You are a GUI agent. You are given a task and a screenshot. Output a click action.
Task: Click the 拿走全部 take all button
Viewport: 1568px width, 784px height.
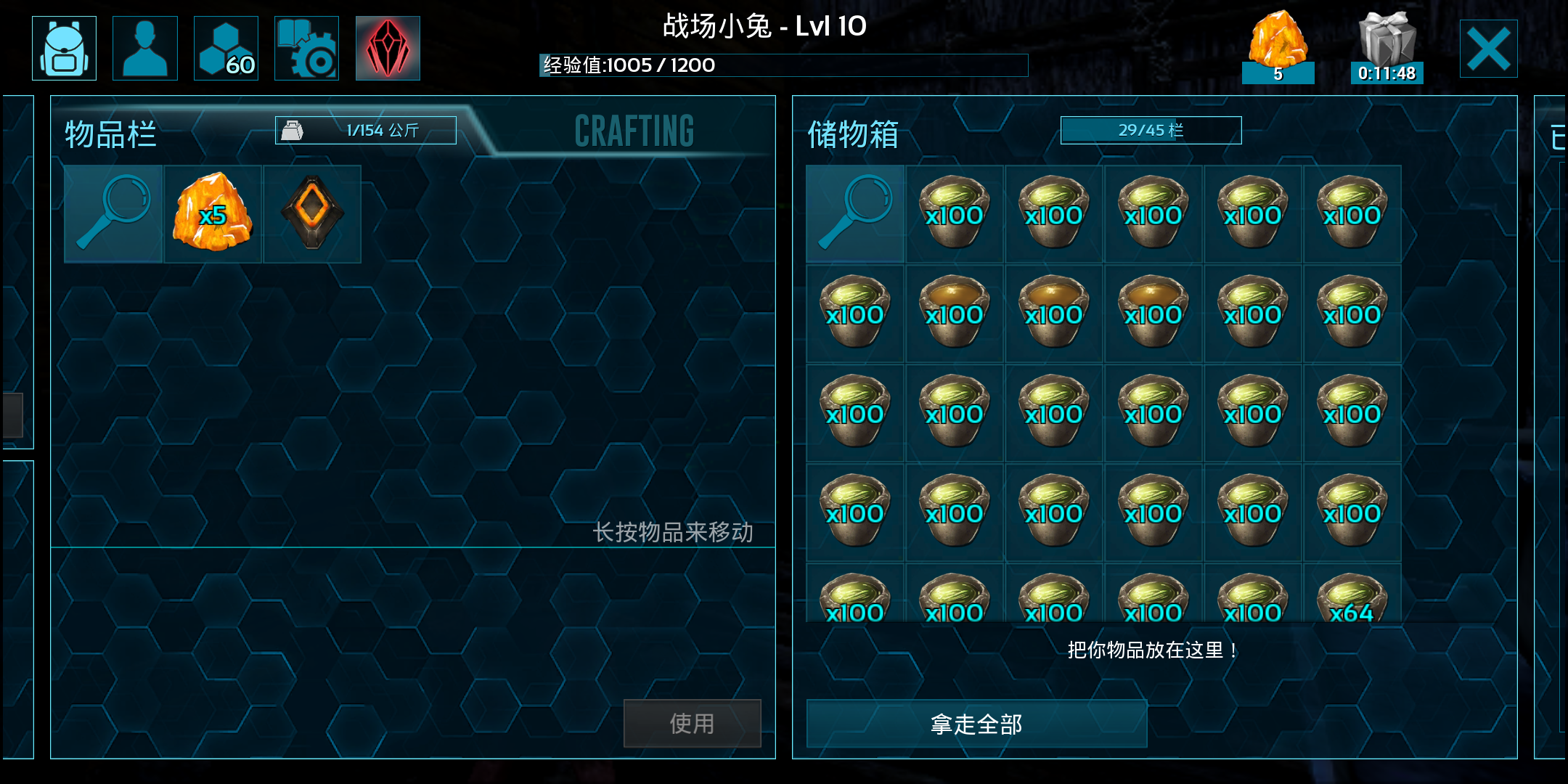coord(976,724)
